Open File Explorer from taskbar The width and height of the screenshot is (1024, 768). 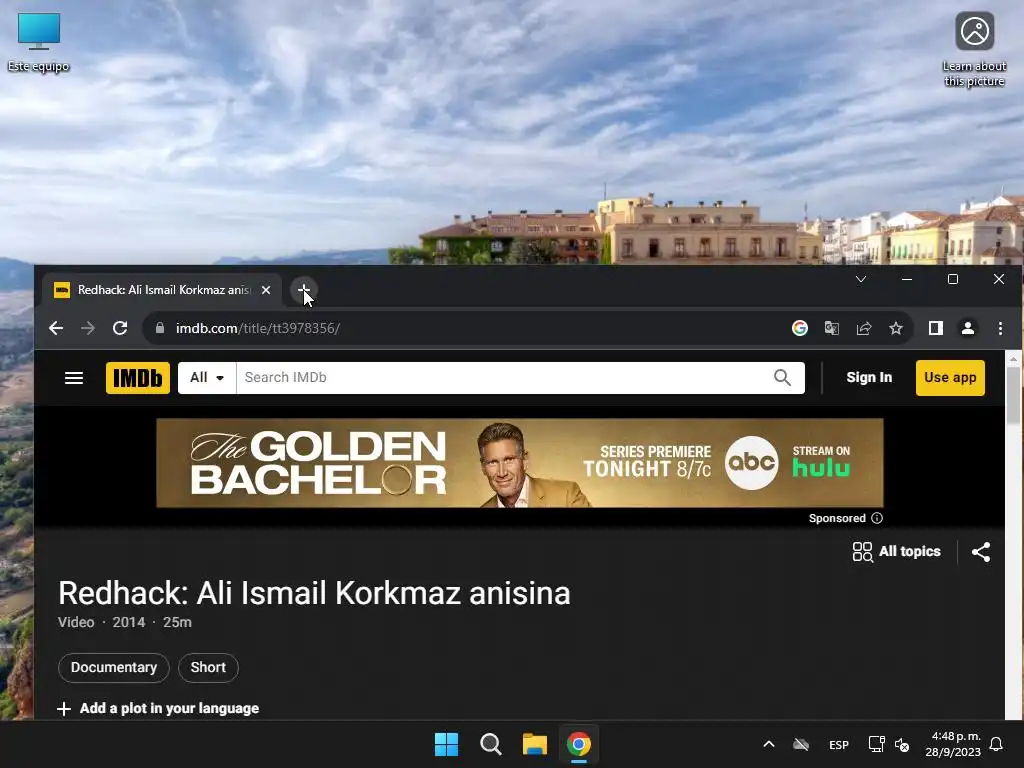coord(534,744)
